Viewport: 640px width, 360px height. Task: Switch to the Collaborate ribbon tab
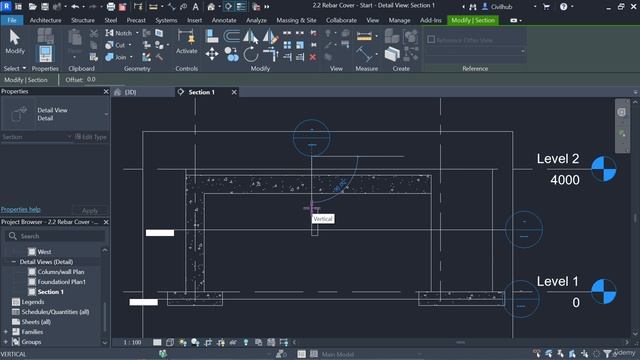(x=341, y=20)
